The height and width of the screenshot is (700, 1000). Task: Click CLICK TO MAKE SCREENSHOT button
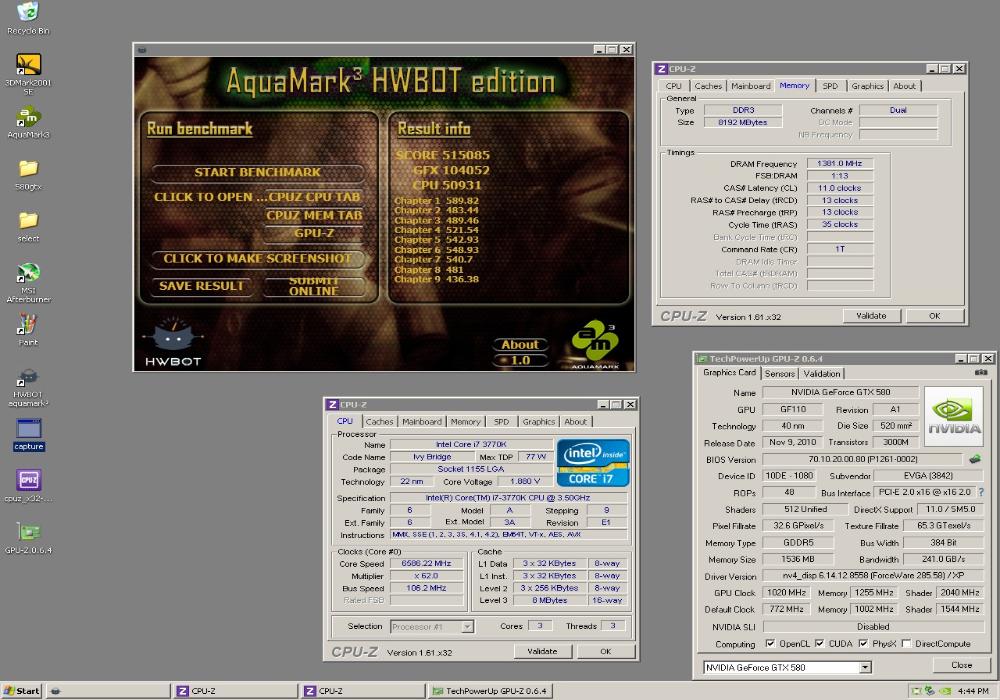point(257,258)
